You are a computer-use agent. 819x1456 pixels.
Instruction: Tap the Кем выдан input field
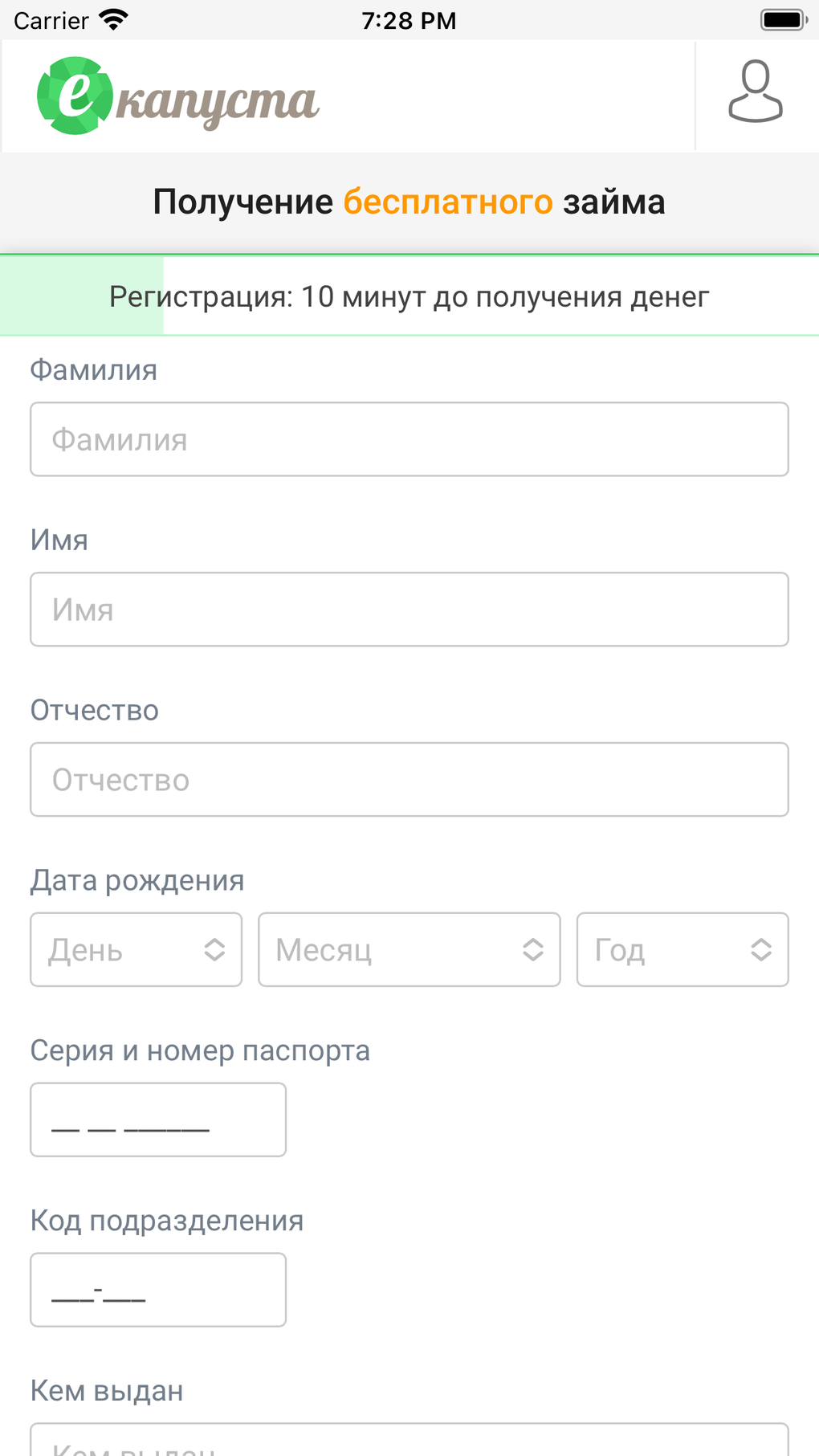pos(409,1442)
